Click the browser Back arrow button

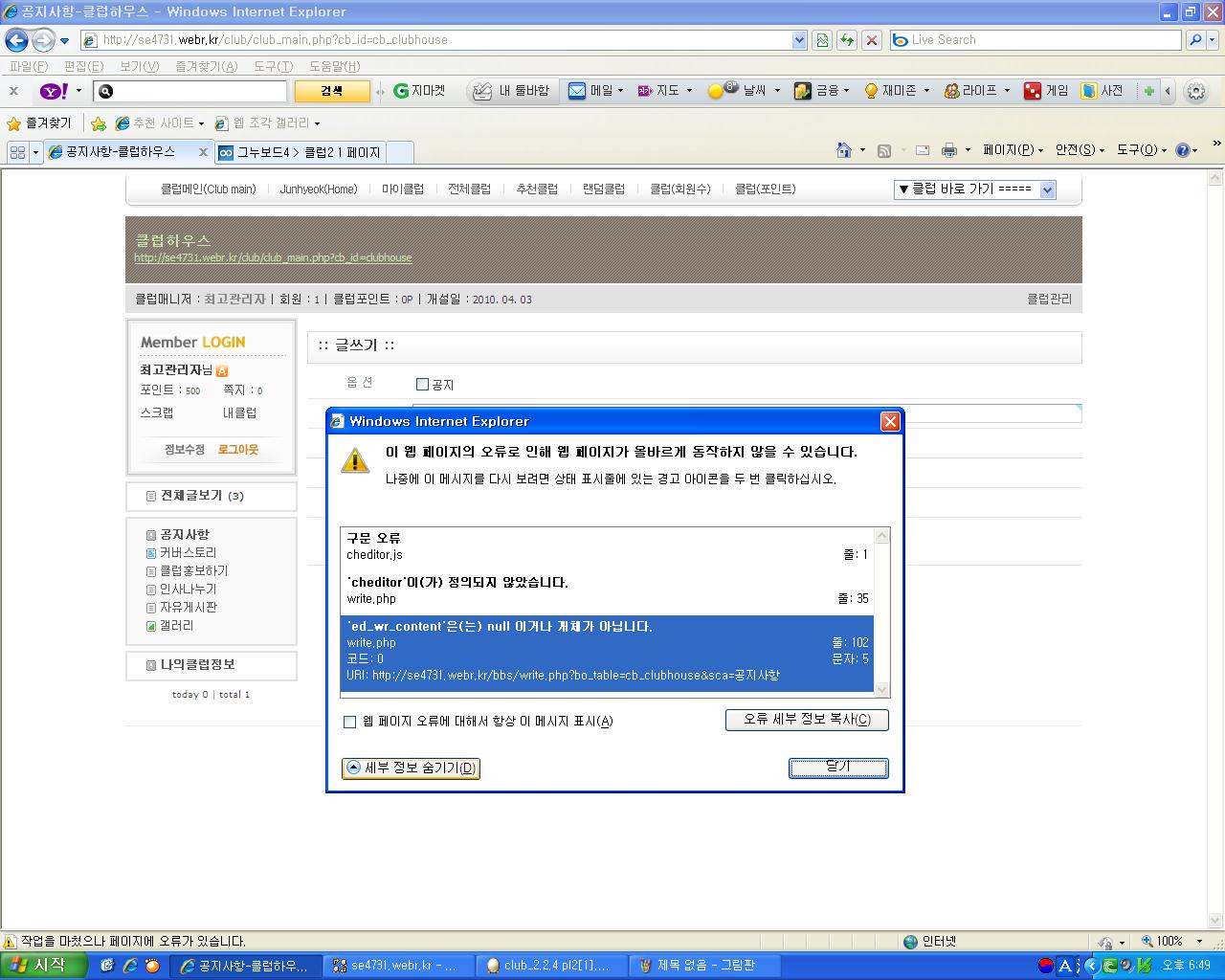tap(16, 40)
